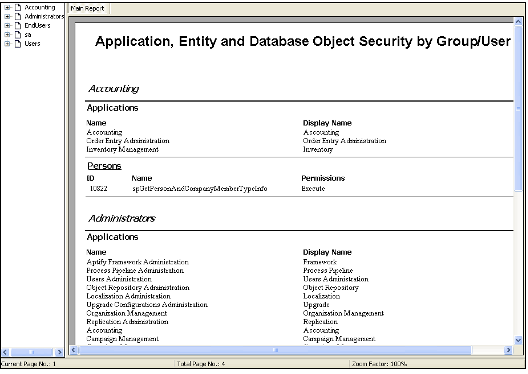Viewport: 528px width, 374px height.
Task: Expand the Users tree node
Action: click(7, 44)
